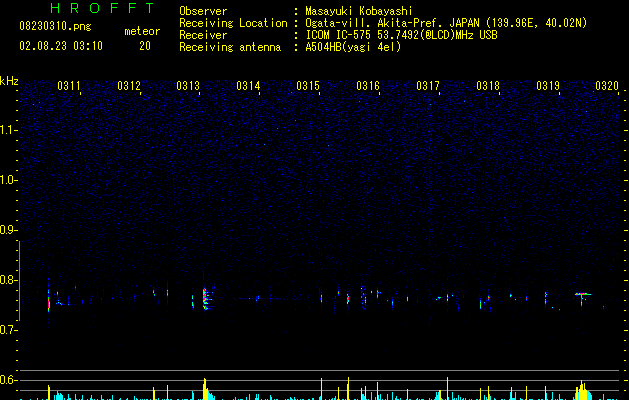Click the 1.1 kHz axis label

coord(8,130)
